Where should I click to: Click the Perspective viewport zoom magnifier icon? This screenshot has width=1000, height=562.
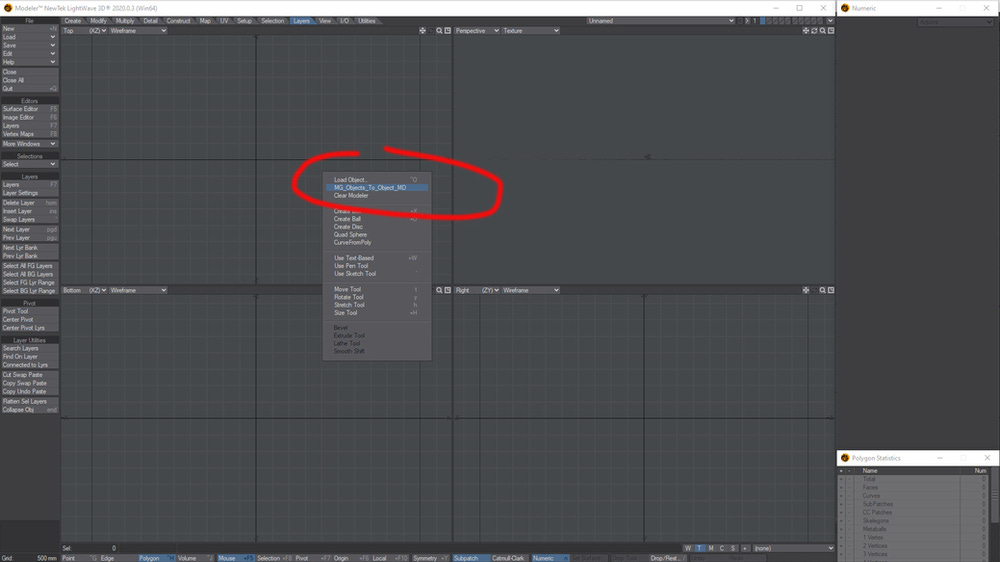pyautogui.click(x=823, y=31)
